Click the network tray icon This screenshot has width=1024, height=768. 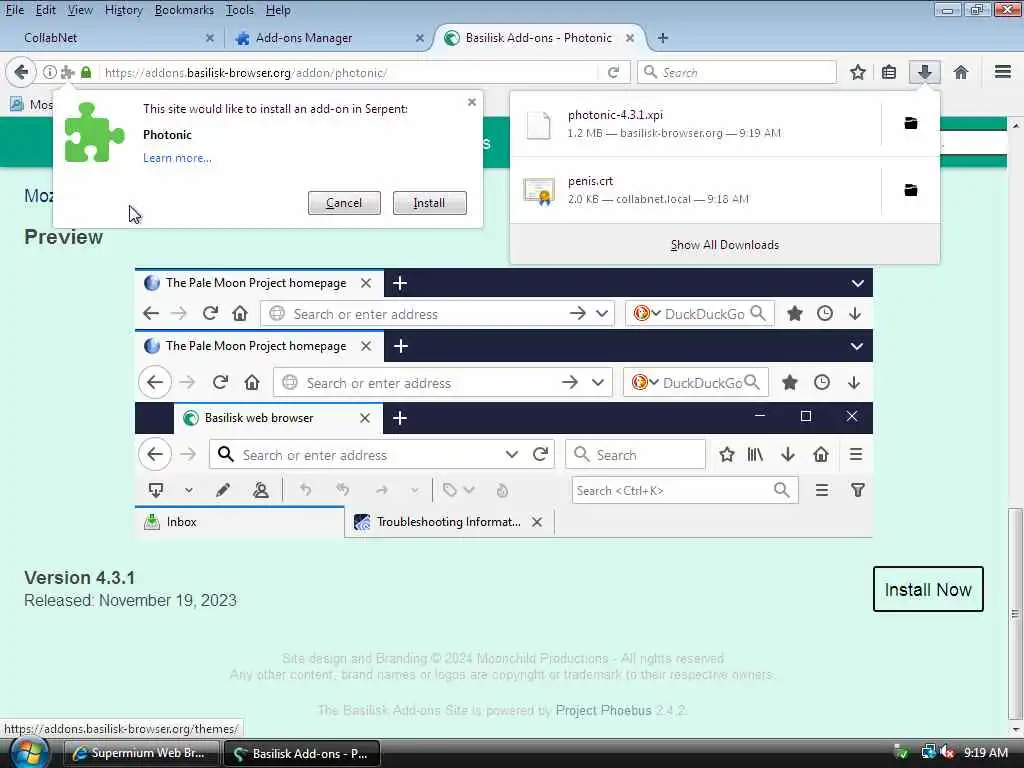[928, 753]
